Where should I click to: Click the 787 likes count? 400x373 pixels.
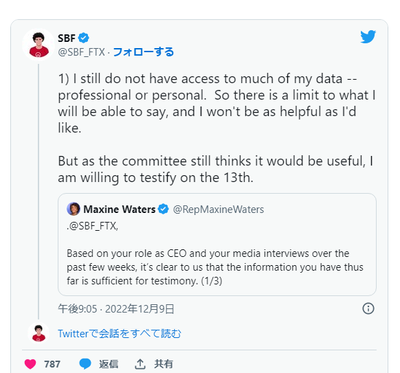(52, 364)
